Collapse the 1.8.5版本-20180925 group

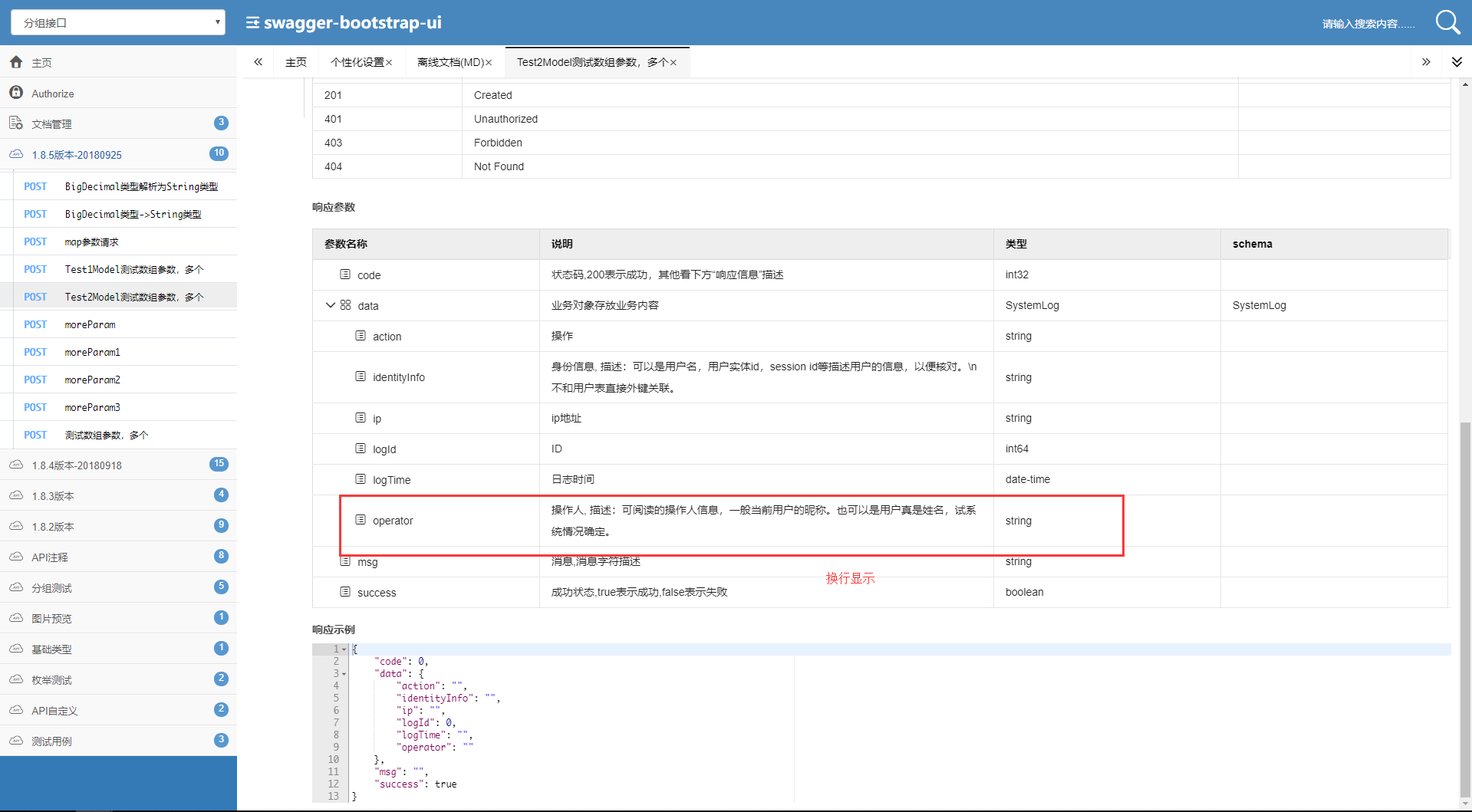77,154
